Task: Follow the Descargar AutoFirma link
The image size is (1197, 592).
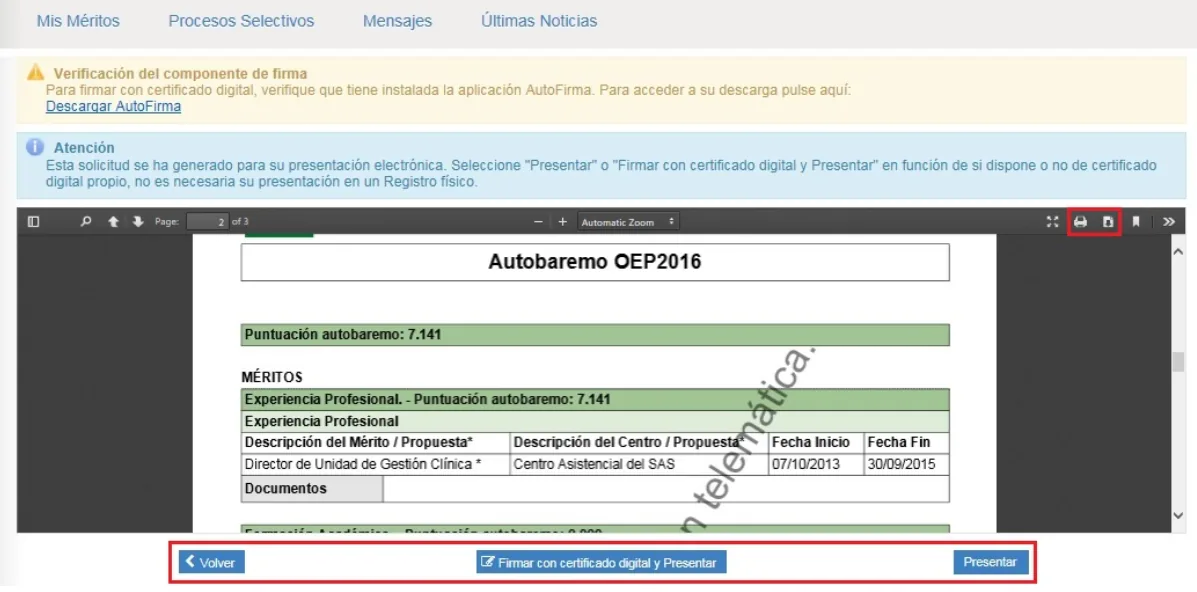Action: pos(113,107)
